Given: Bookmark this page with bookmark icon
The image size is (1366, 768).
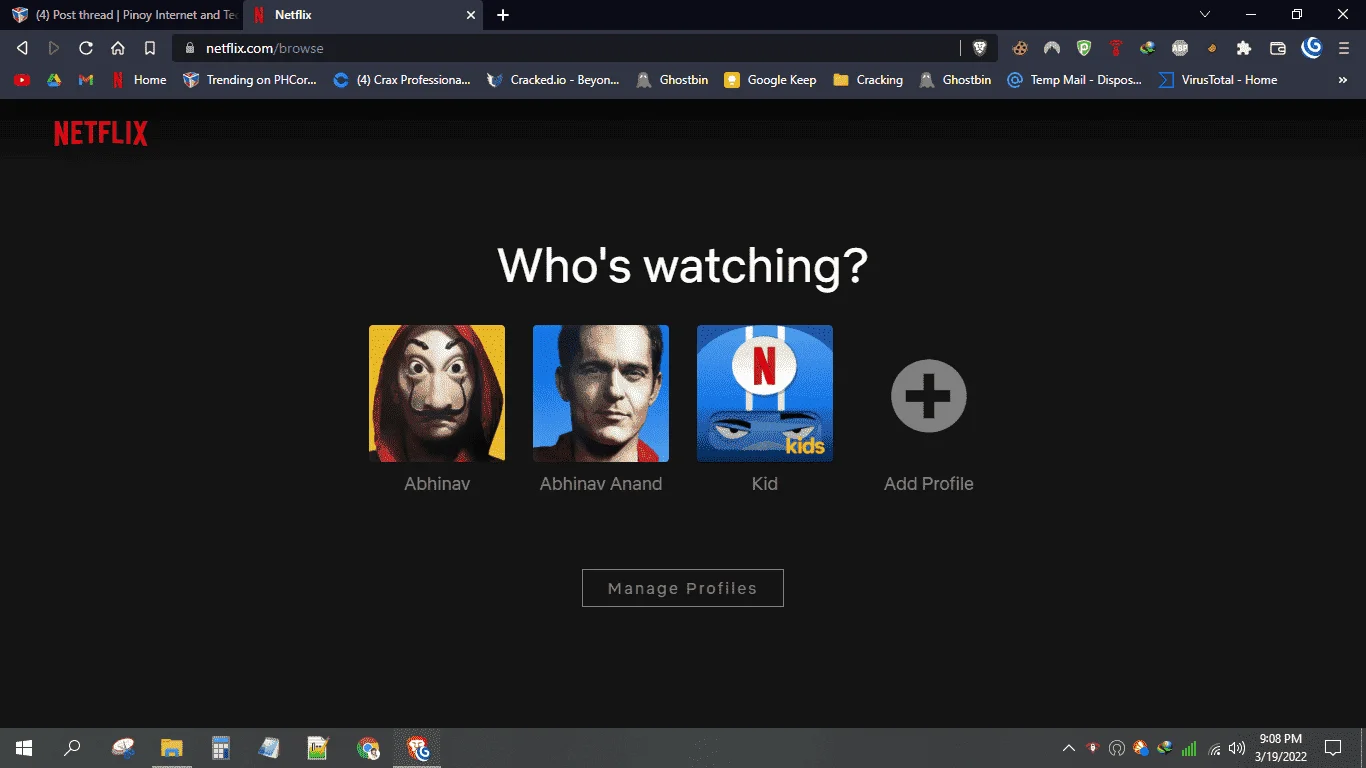Looking at the screenshot, I should point(150,48).
